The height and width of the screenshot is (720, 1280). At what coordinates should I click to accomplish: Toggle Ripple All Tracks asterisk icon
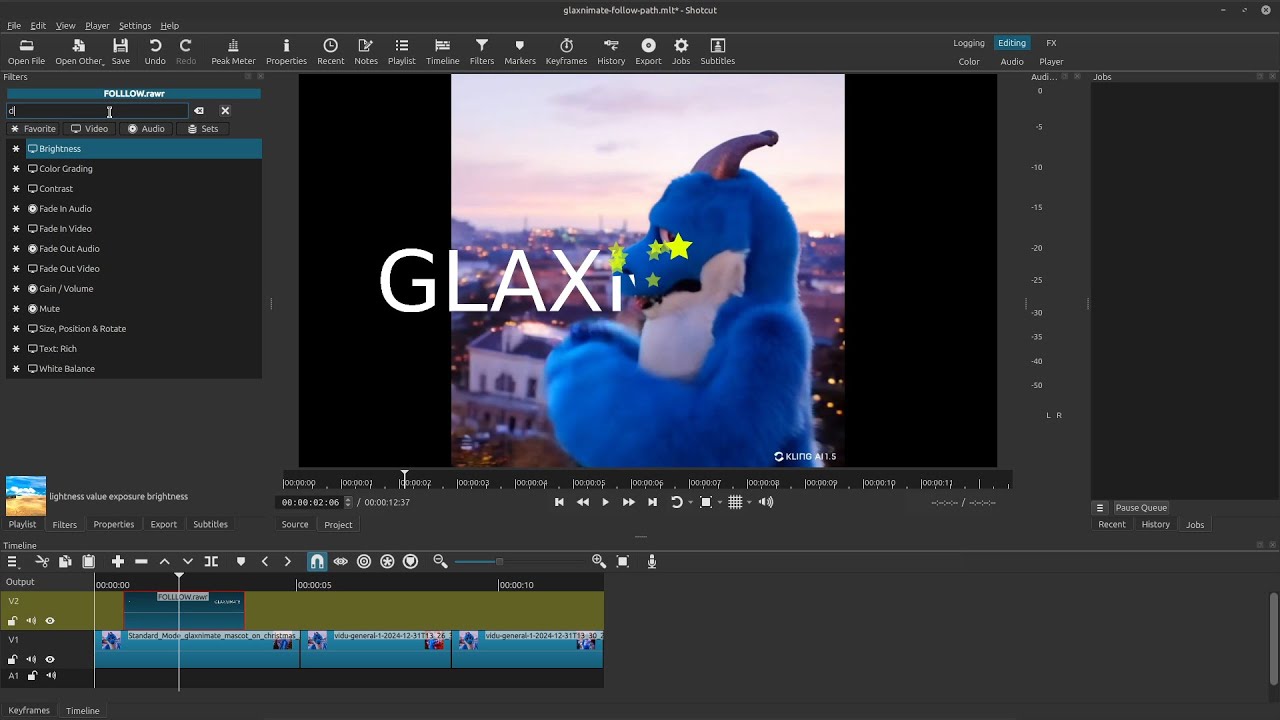click(387, 562)
